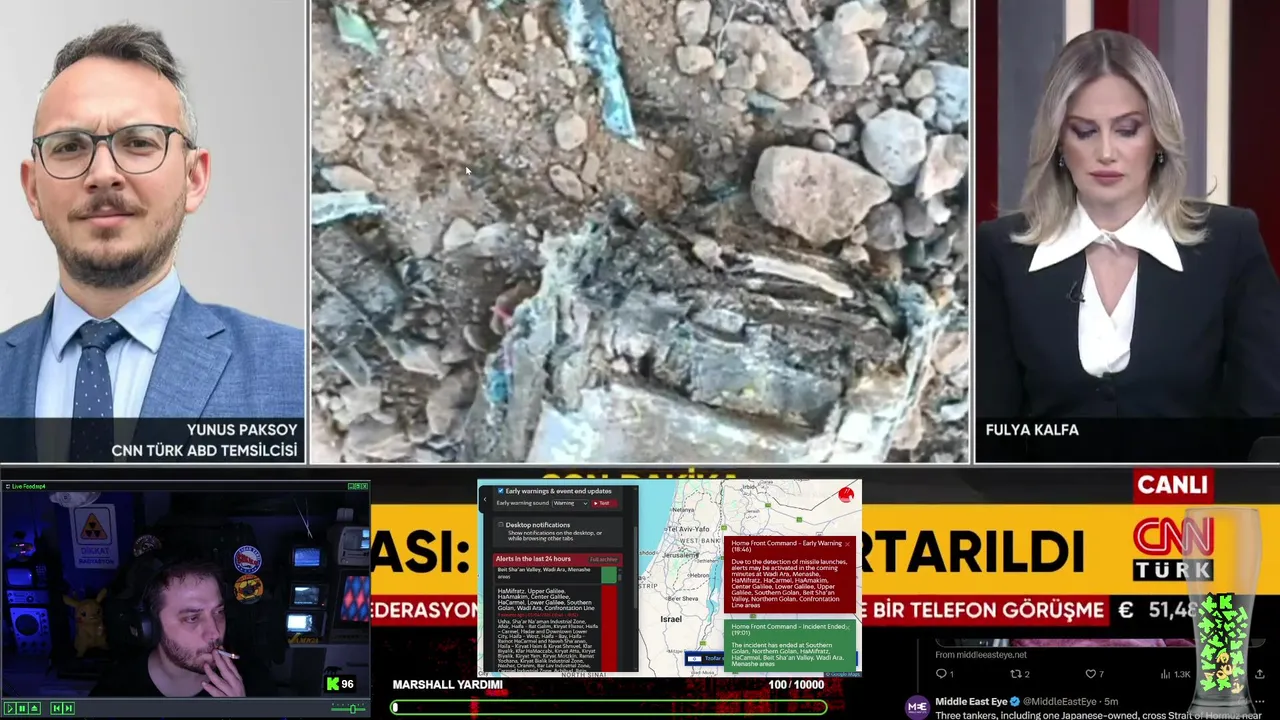This screenshot has height=720, width=1280.
Task: Follow the From middleeasteye.net link
Action: (x=981, y=654)
